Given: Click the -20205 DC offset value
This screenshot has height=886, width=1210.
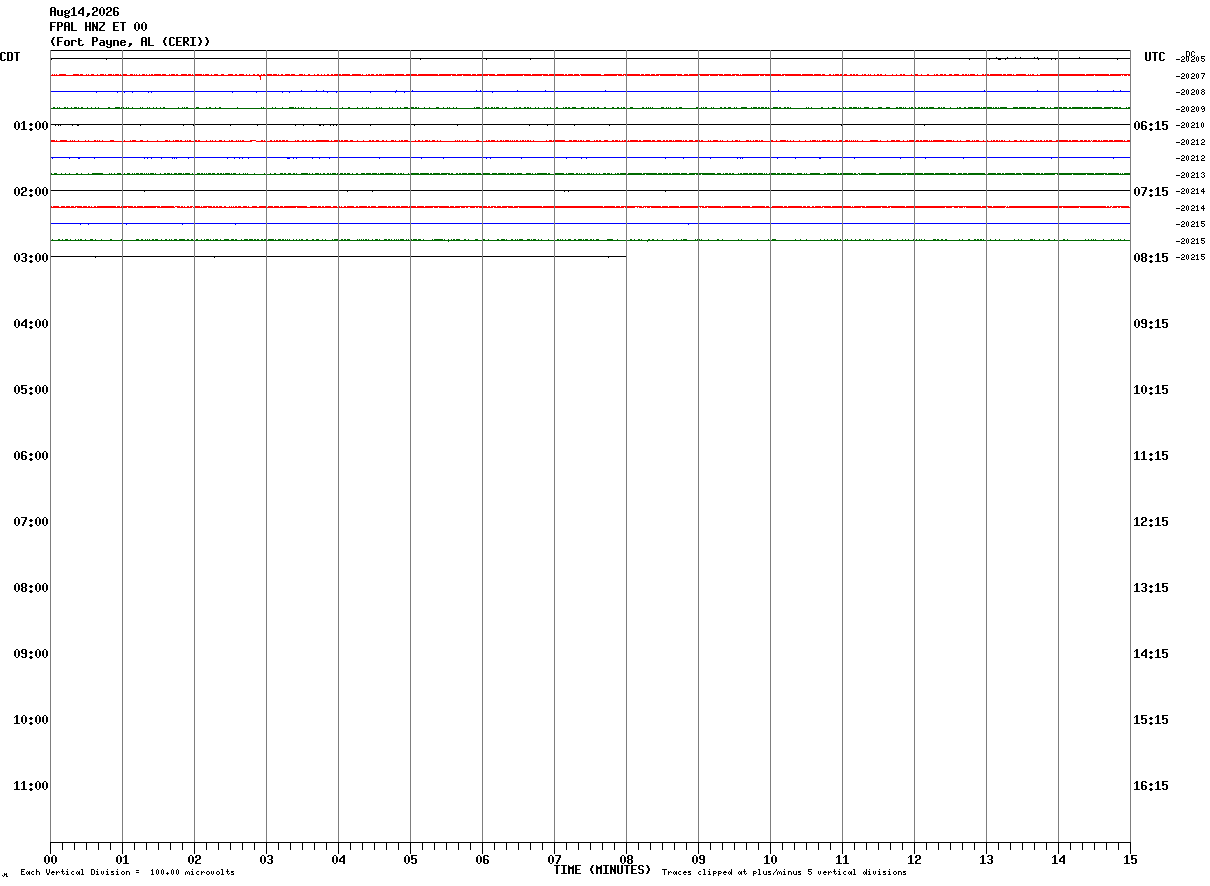Looking at the screenshot, I should tap(1191, 59).
